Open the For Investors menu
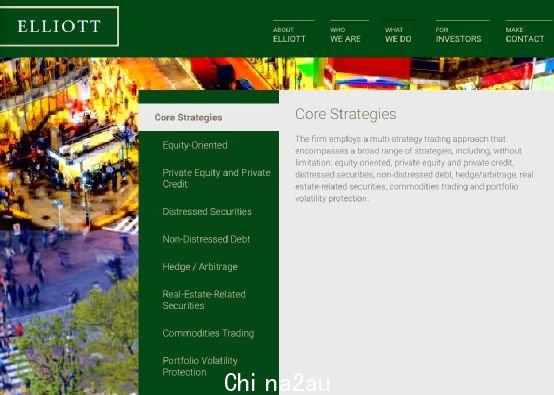Image resolution: width=554 pixels, height=395 pixels. (458, 35)
